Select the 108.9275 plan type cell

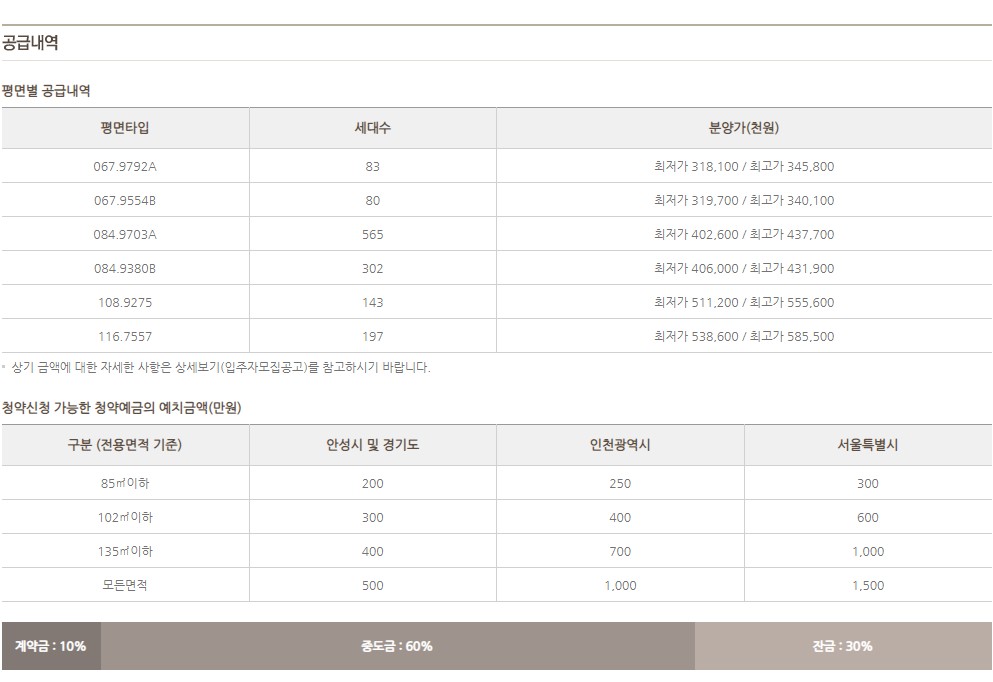click(x=125, y=303)
